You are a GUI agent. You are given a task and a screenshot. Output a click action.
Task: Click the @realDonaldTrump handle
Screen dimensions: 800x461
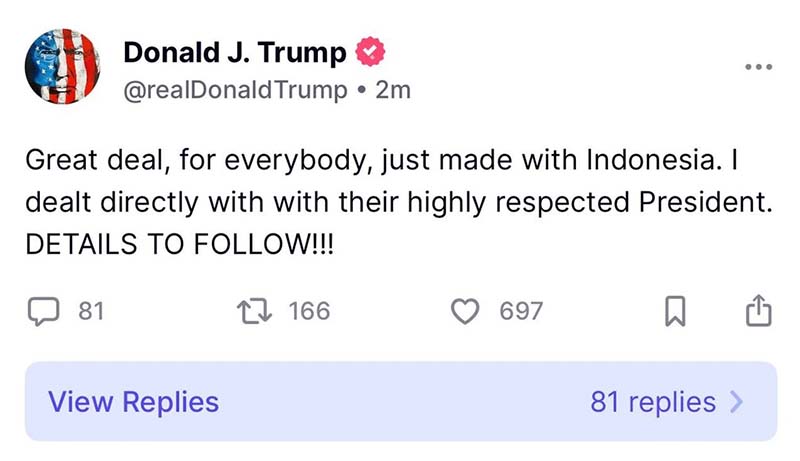coord(236,90)
